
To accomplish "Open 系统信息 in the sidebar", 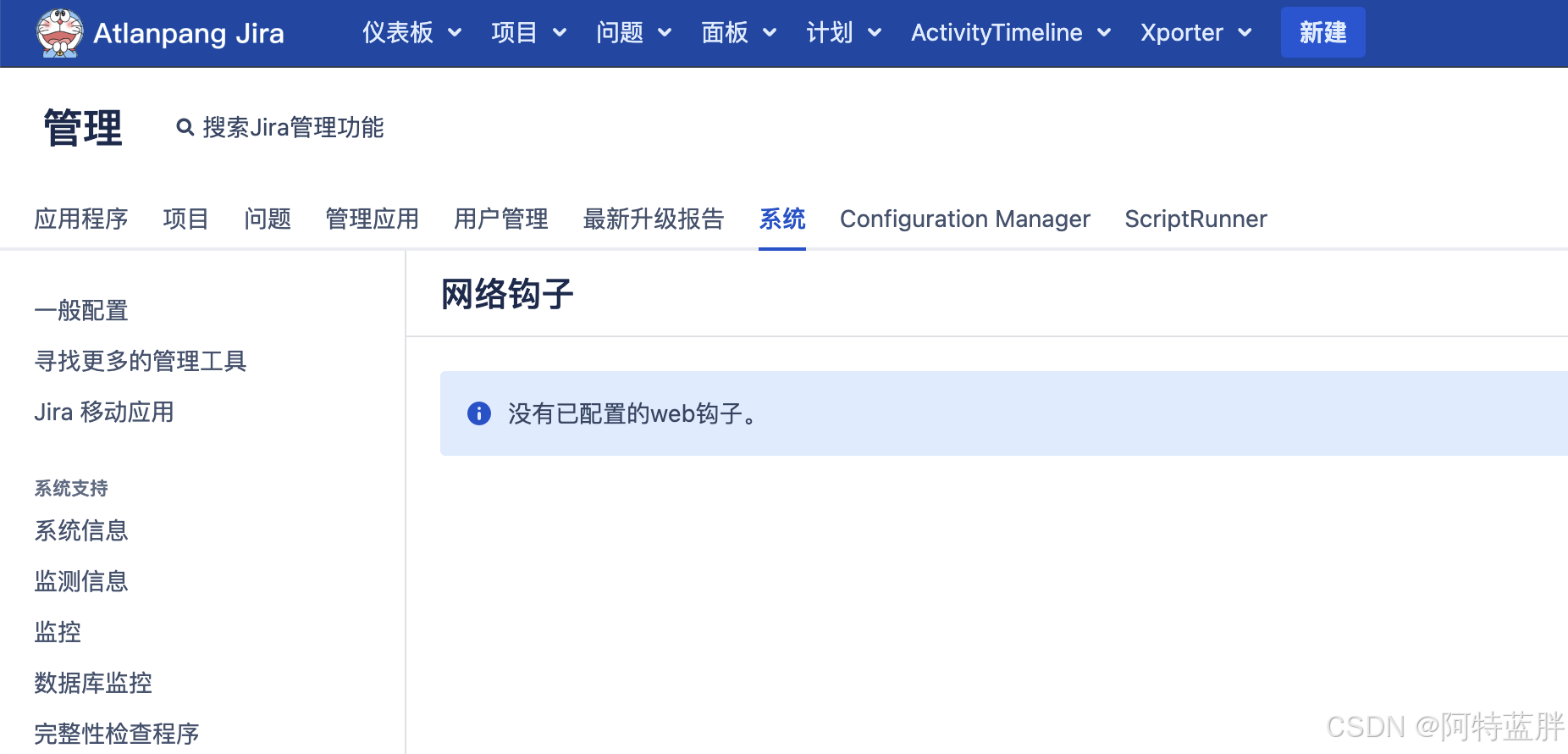I will tap(81, 531).
